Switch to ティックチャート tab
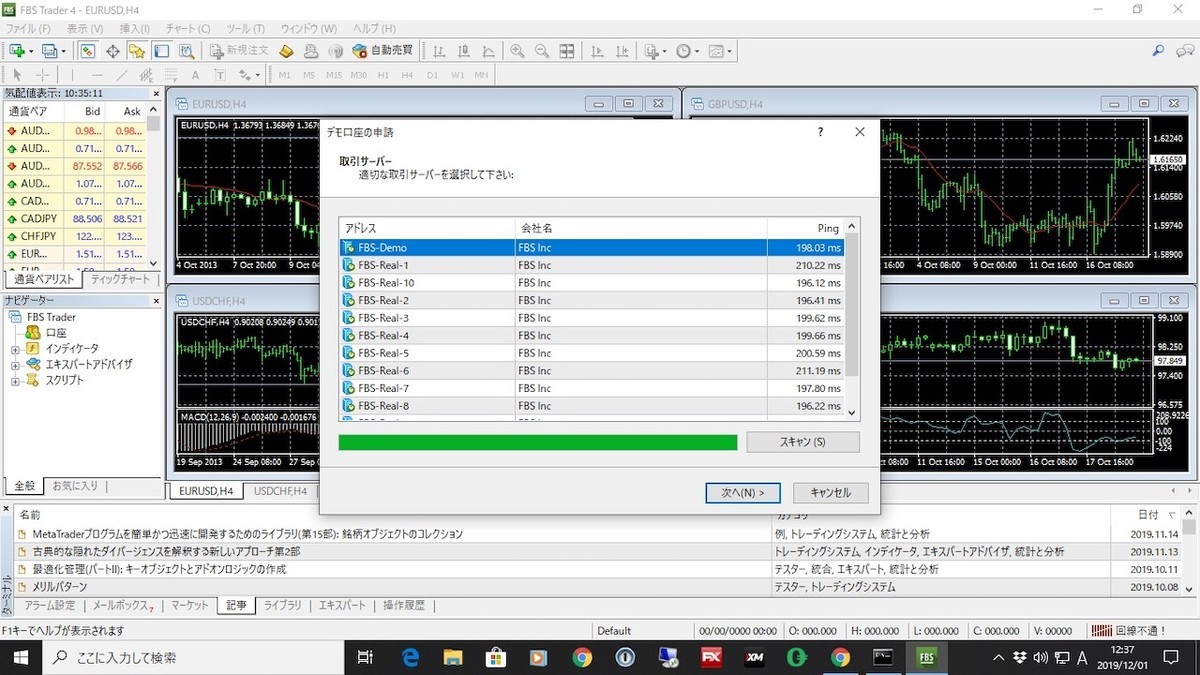The height and width of the screenshot is (675, 1200). (x=121, y=280)
